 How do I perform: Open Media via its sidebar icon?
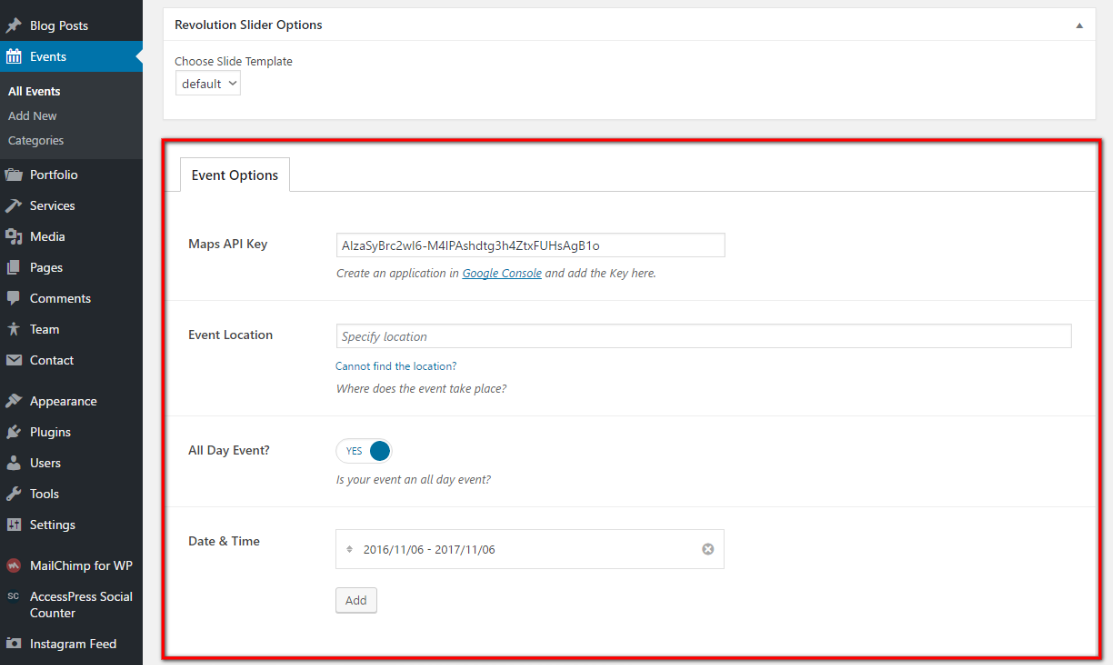[x=14, y=237]
